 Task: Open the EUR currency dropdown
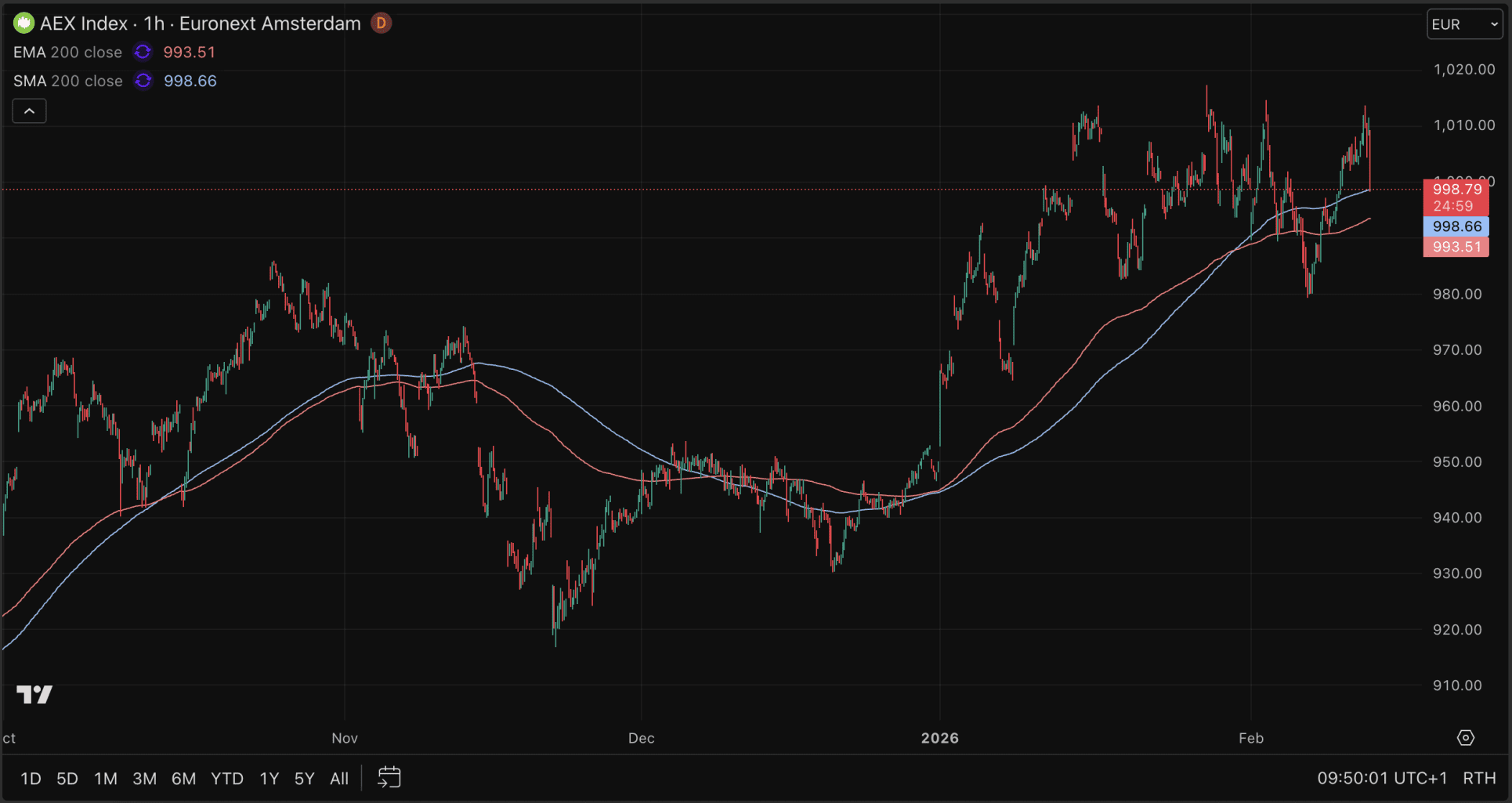[x=1463, y=24]
